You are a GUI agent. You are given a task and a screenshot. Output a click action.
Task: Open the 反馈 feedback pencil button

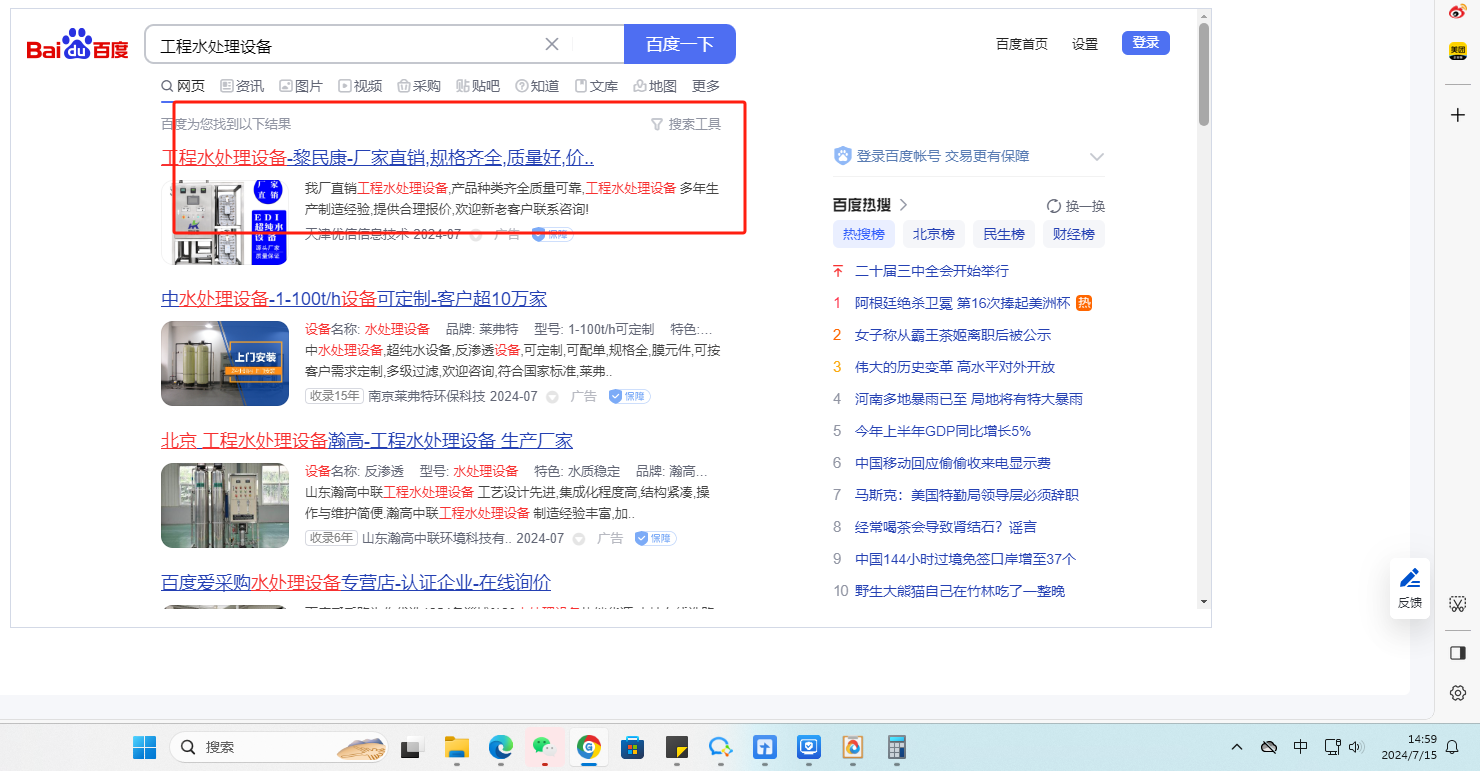point(1409,587)
